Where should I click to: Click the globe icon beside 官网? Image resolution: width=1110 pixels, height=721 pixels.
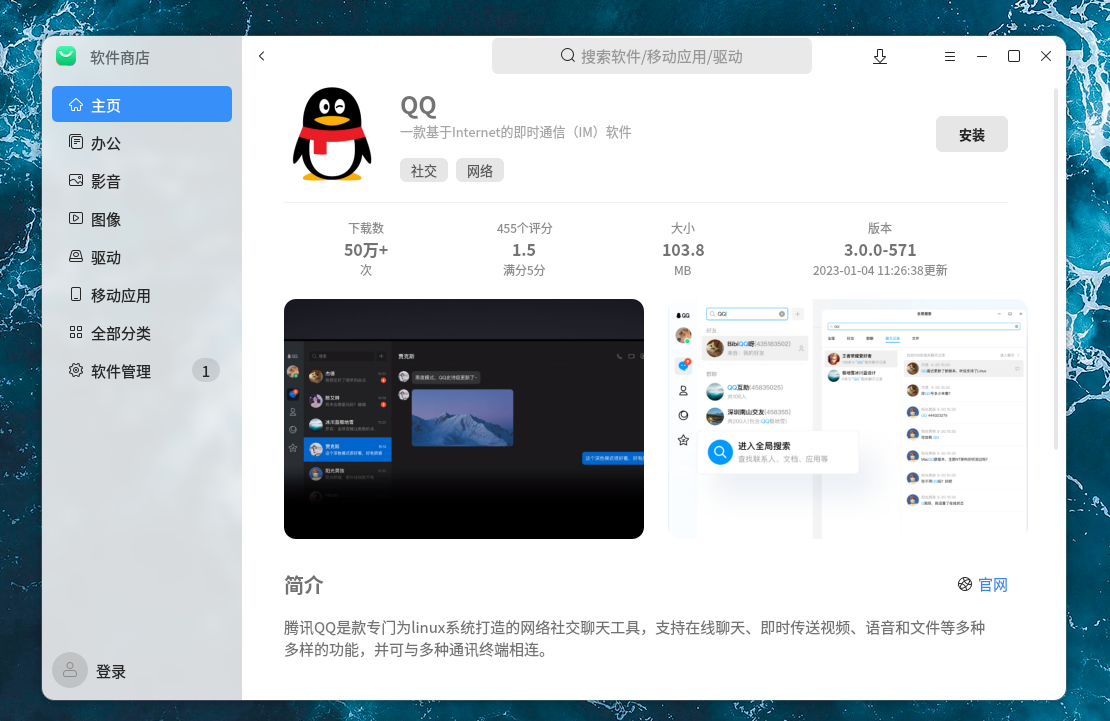coord(964,584)
